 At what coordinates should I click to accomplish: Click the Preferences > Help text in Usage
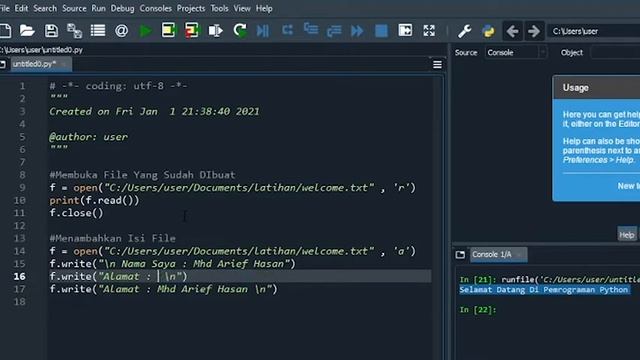598,160
